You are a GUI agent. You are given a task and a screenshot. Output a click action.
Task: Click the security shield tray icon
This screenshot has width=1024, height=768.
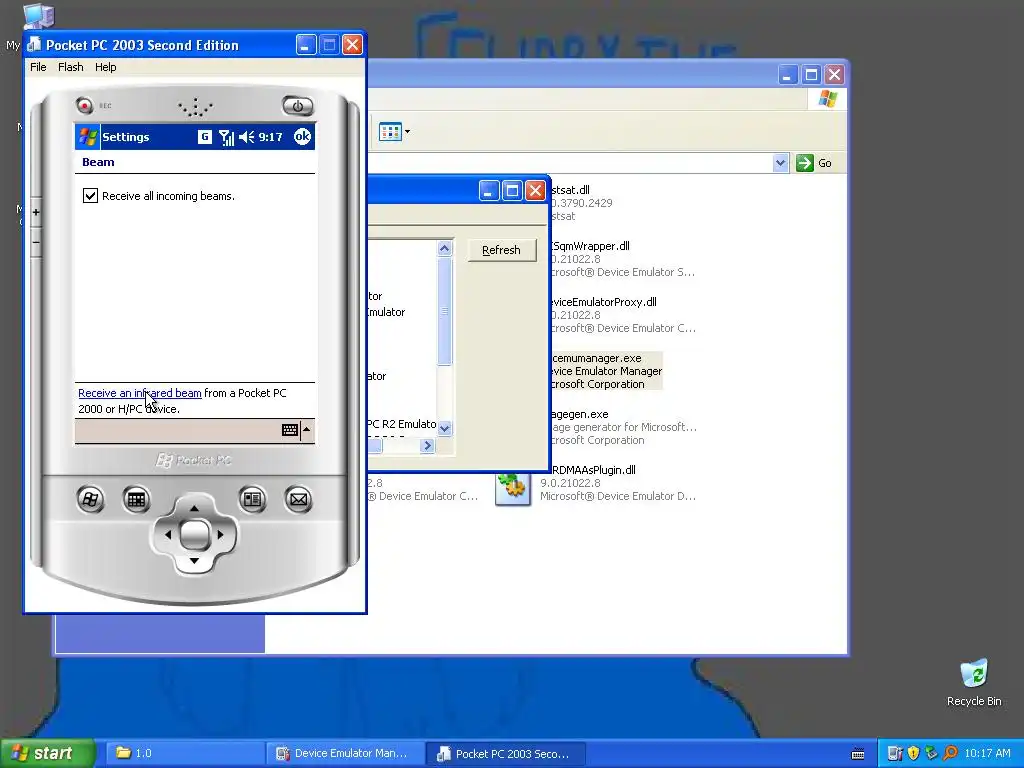pos(913,753)
